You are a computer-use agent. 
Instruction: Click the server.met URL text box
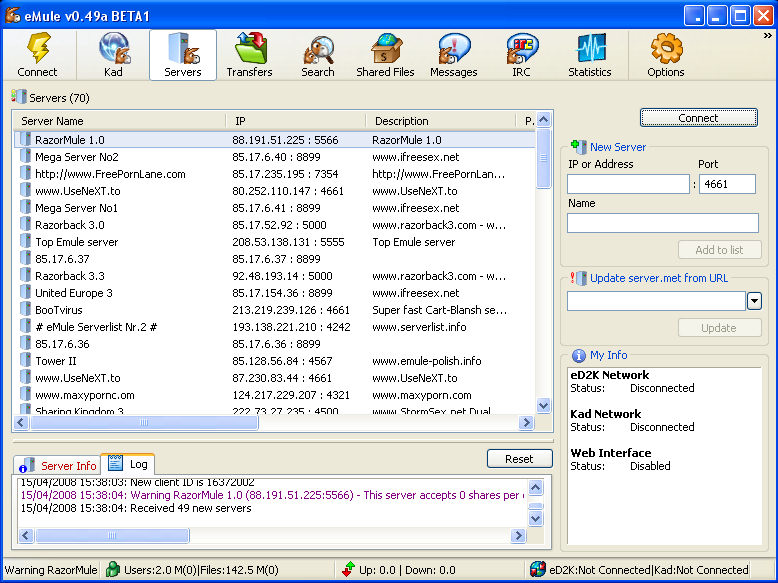[x=656, y=301]
